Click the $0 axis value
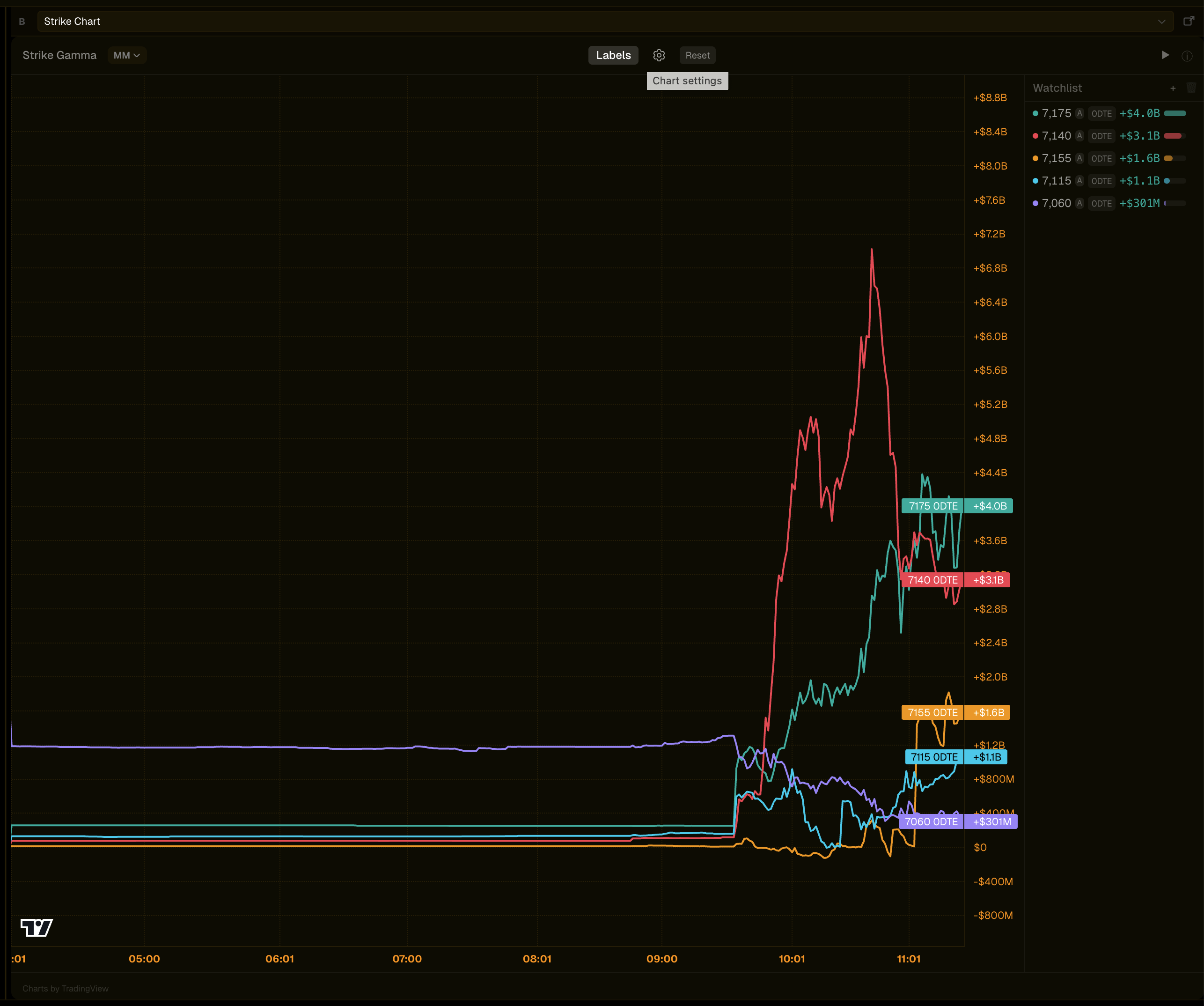The width and height of the screenshot is (1204, 1006). [980, 848]
